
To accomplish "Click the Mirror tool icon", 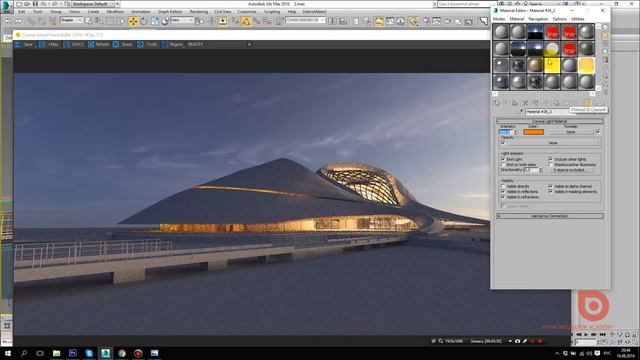I will 333,21.
